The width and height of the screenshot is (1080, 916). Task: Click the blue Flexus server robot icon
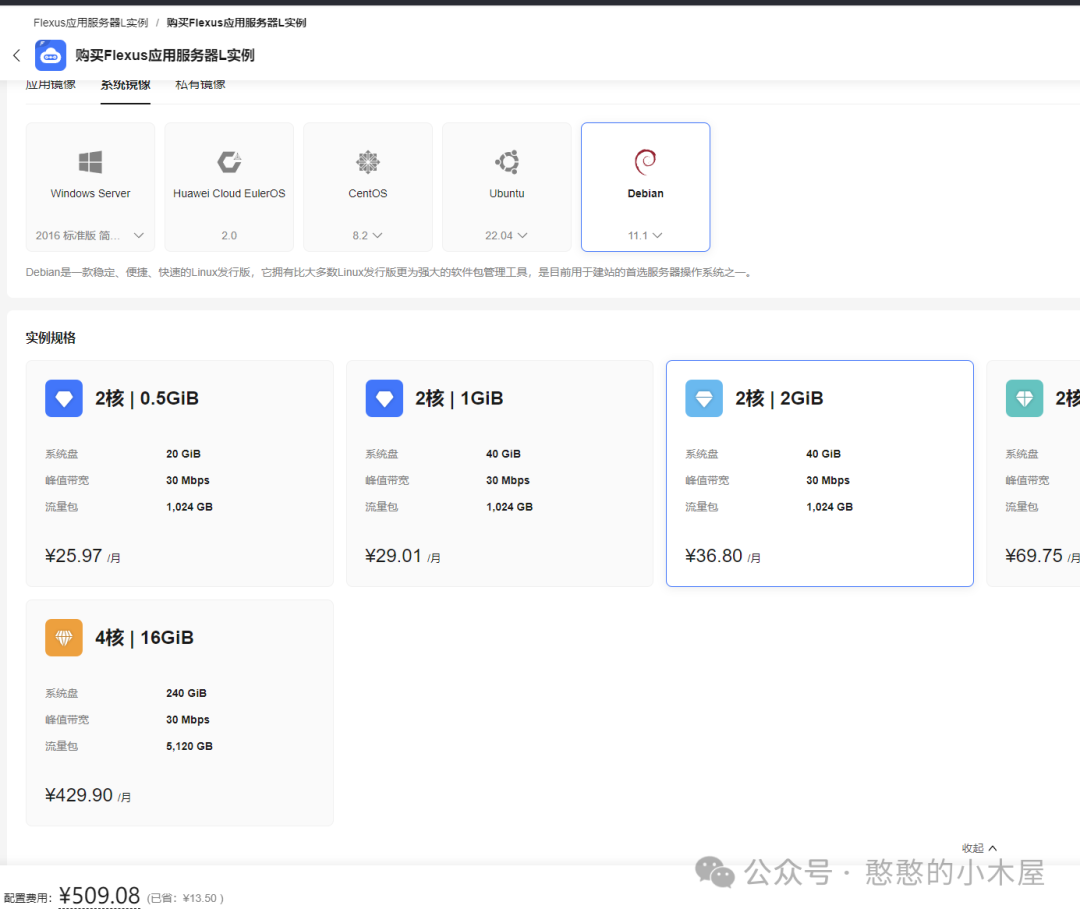pos(50,55)
